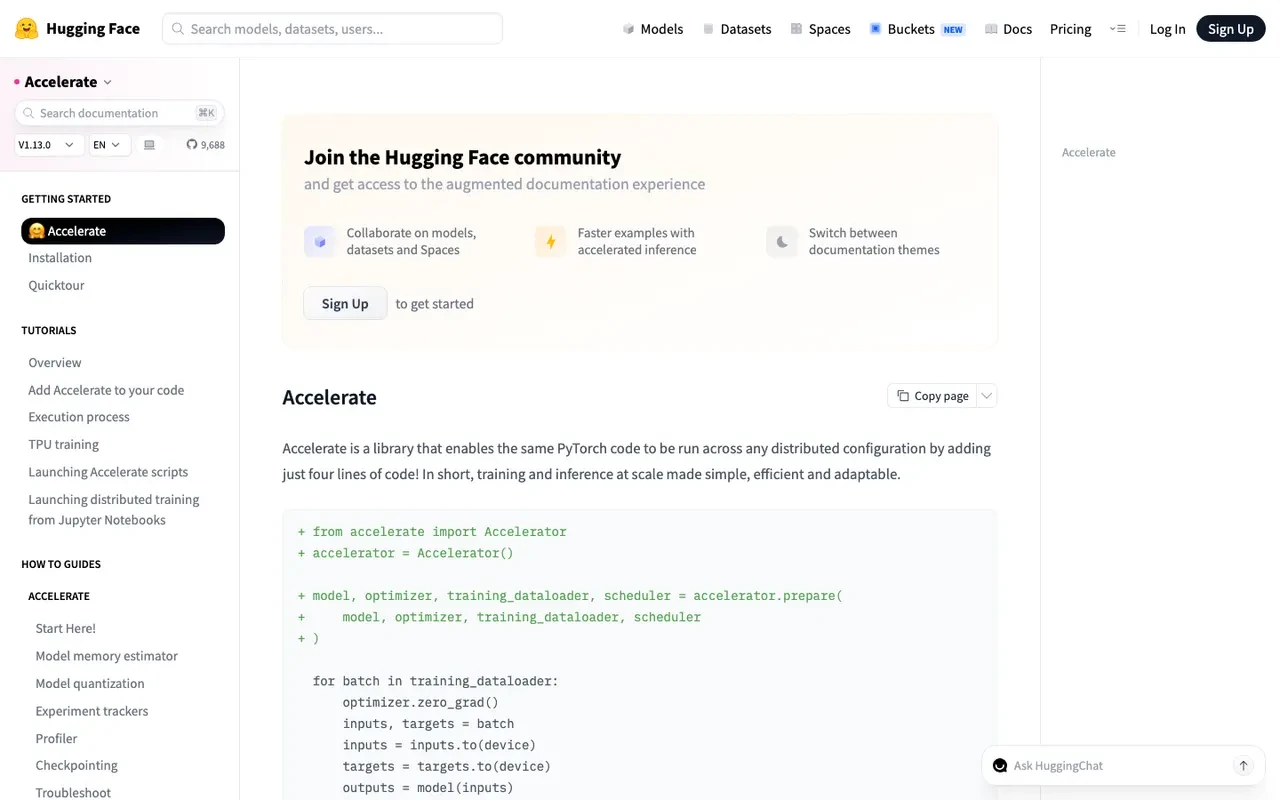Expand the Accelerate library switcher chevron

108,82
